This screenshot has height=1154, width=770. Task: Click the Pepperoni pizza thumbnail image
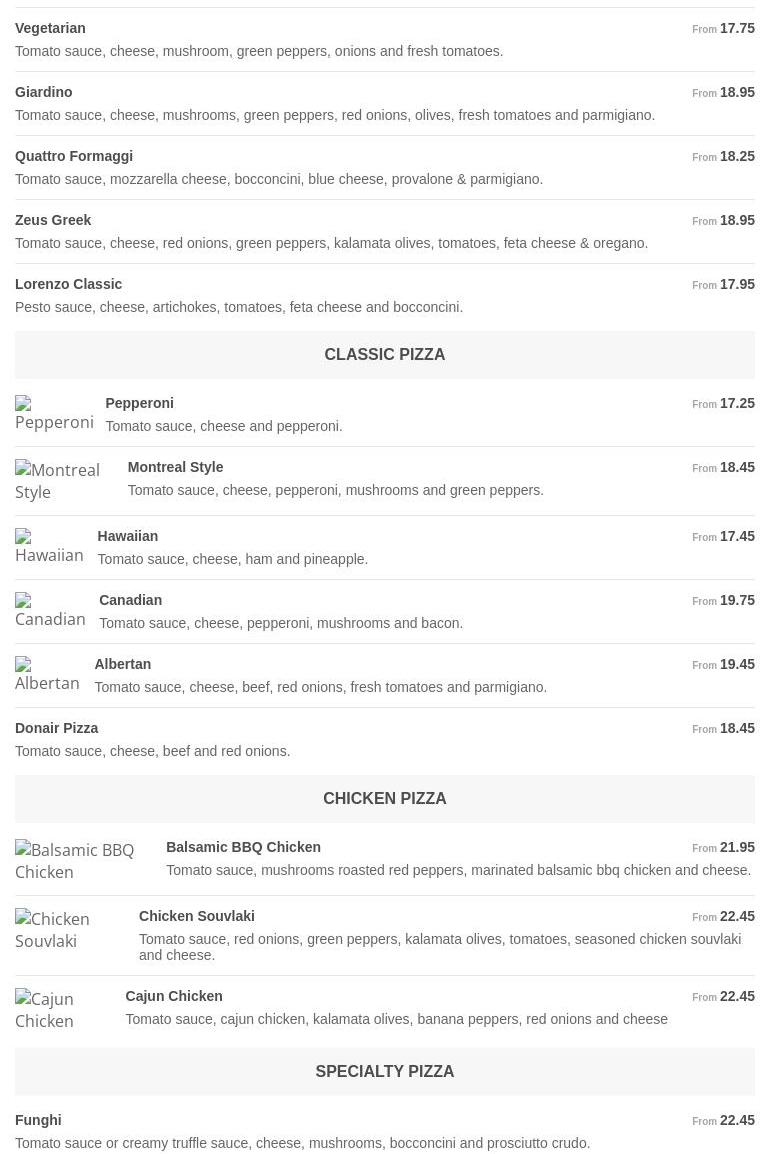54,413
